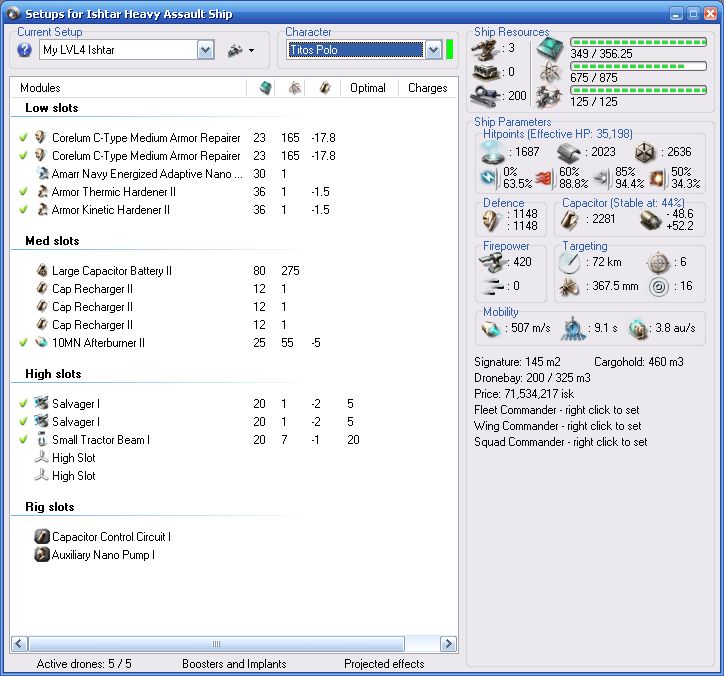The height and width of the screenshot is (676, 724).
Task: Click the Firepower drone DPS icon
Action: [x=493, y=262]
